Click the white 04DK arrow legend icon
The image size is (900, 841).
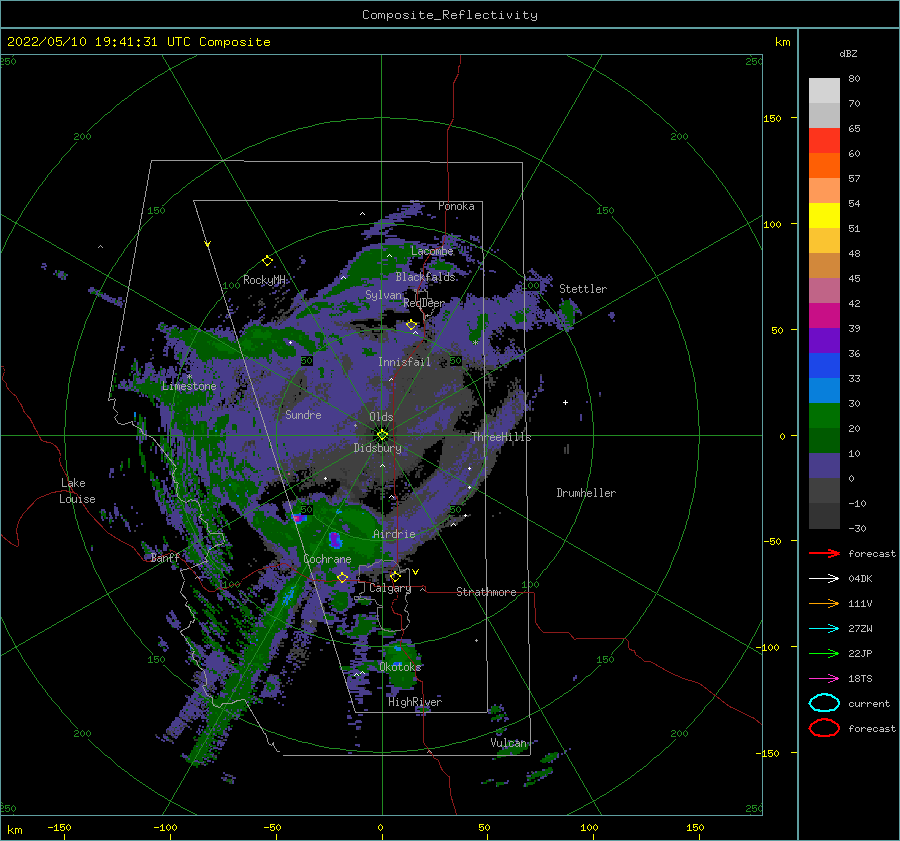pos(824,578)
